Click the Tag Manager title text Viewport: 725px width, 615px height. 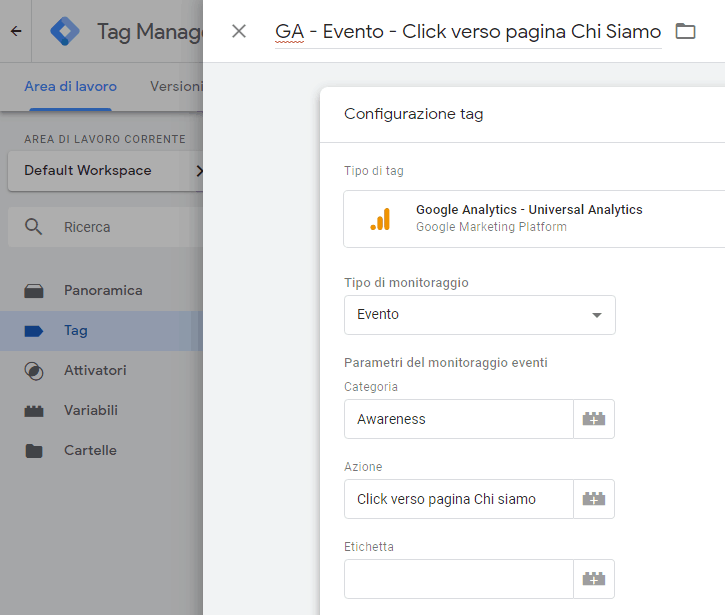pos(150,32)
